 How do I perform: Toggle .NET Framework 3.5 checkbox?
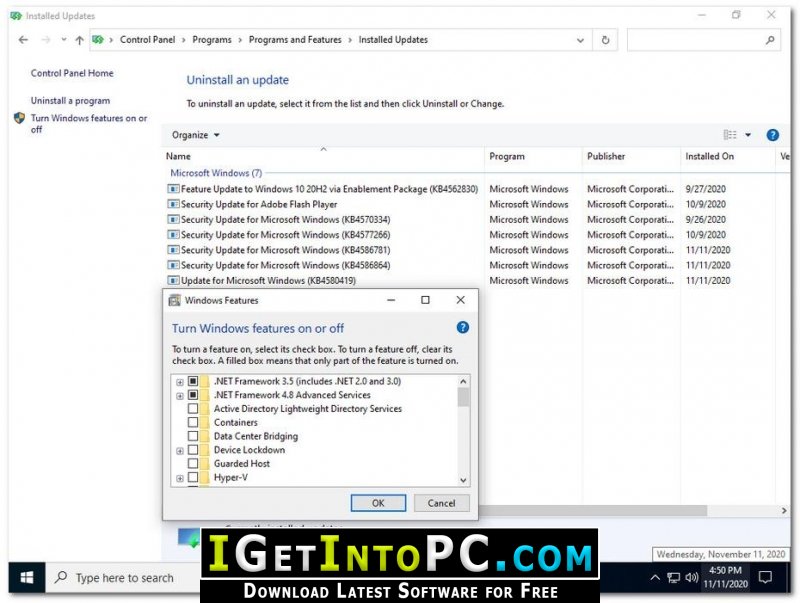pos(193,381)
